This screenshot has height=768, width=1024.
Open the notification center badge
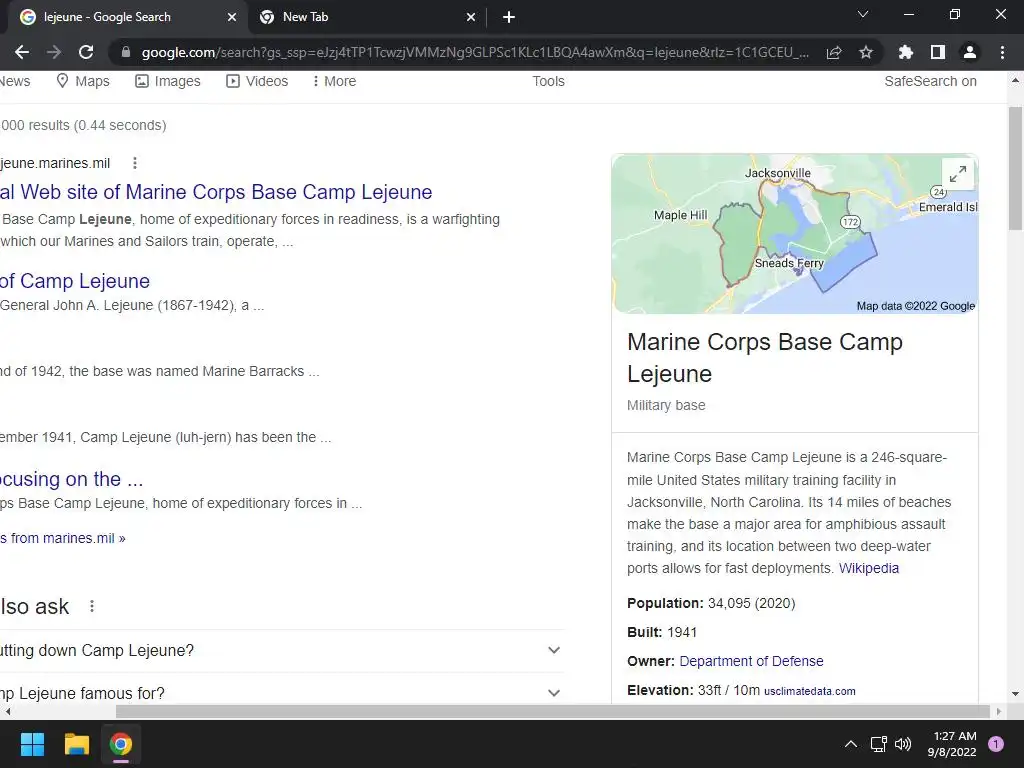point(996,744)
